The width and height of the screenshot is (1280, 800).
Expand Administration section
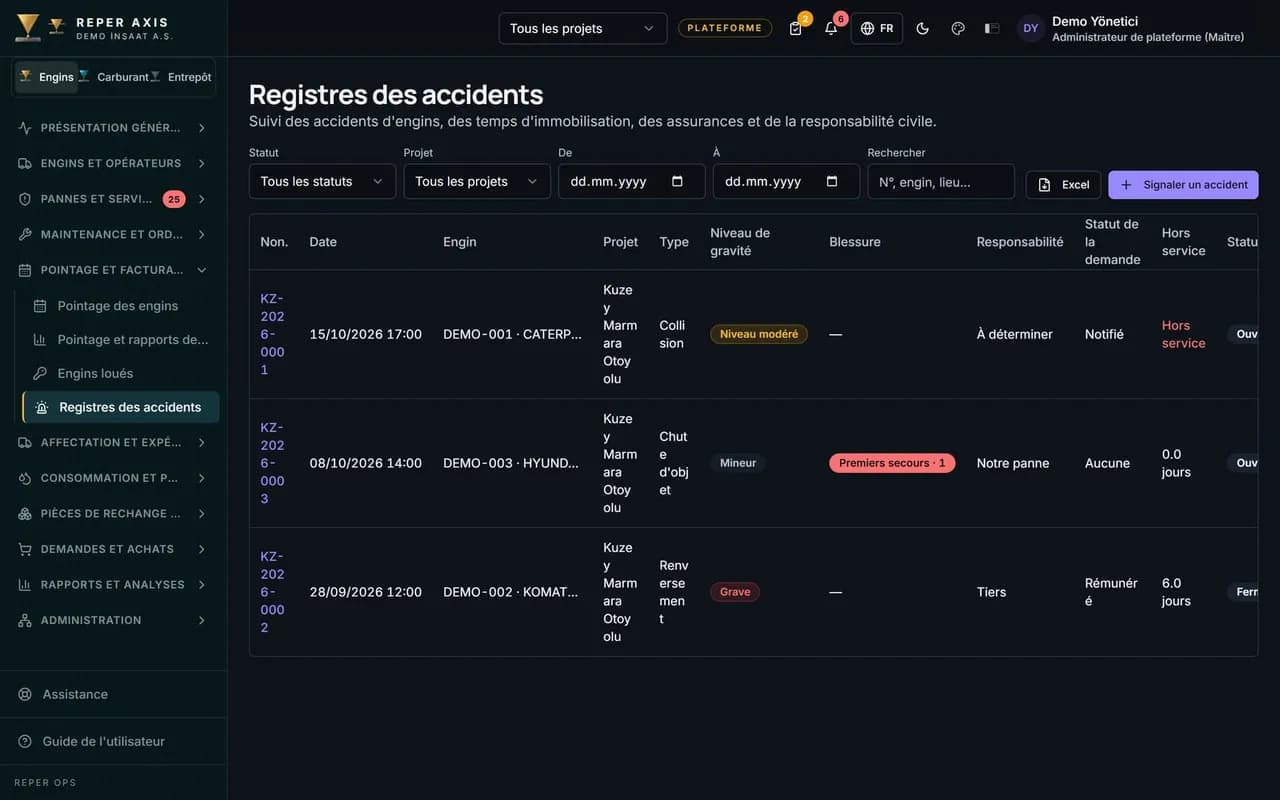113,620
